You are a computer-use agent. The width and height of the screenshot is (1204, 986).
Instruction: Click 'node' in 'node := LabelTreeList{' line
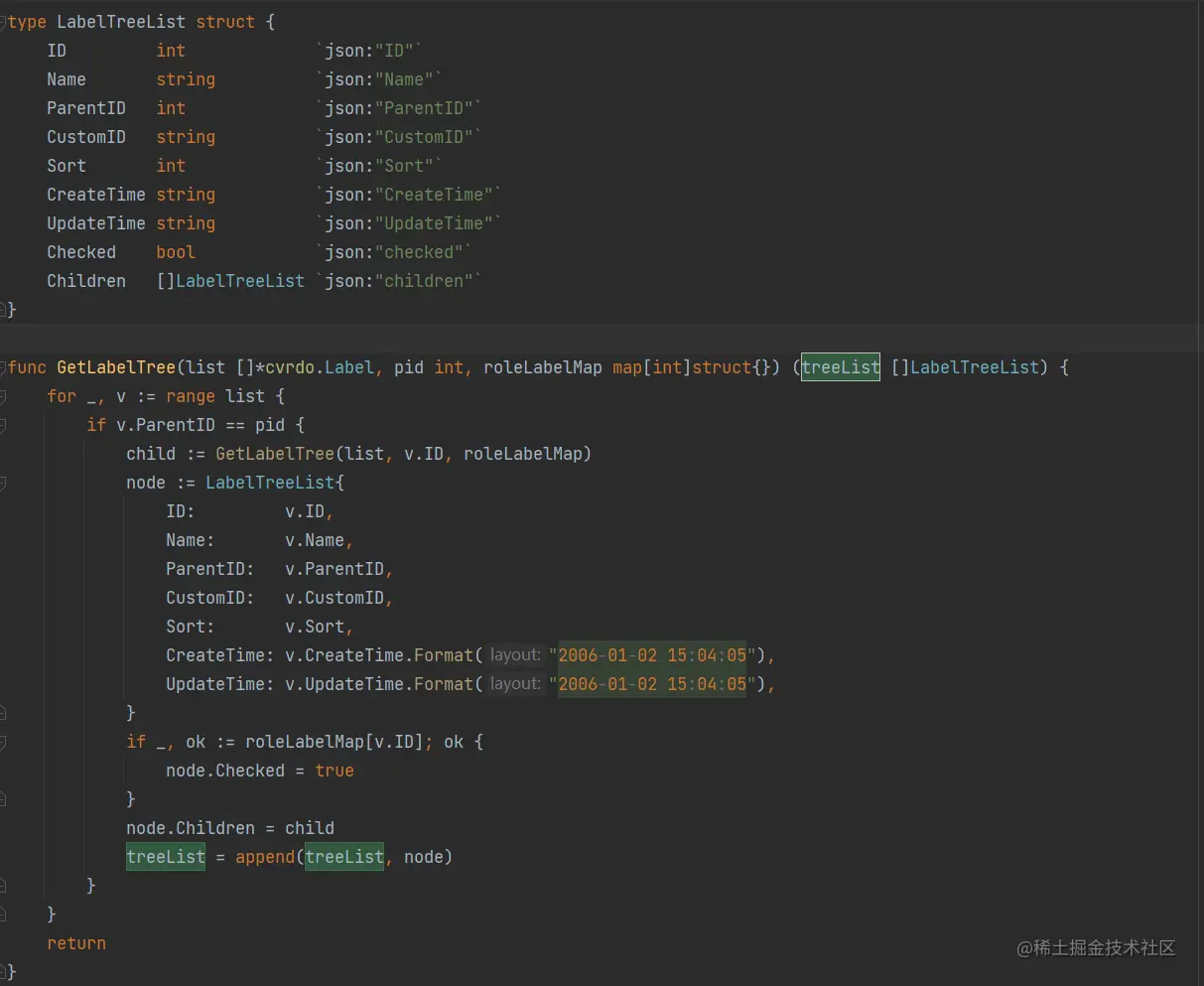coord(146,483)
